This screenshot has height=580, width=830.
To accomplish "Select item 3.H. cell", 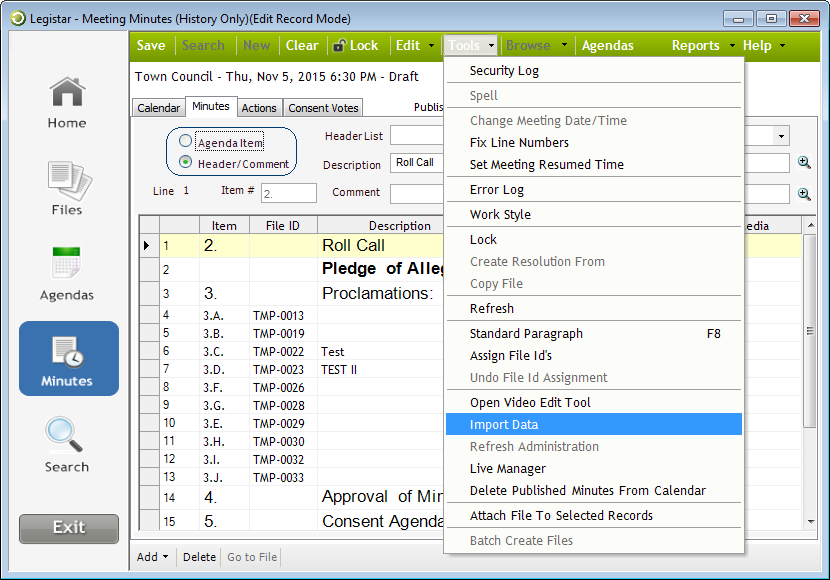I will click(x=224, y=441).
